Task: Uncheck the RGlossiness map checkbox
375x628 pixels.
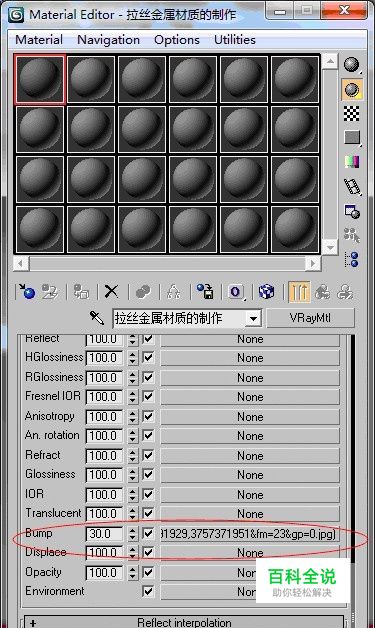Action: pyautogui.click(x=148, y=377)
